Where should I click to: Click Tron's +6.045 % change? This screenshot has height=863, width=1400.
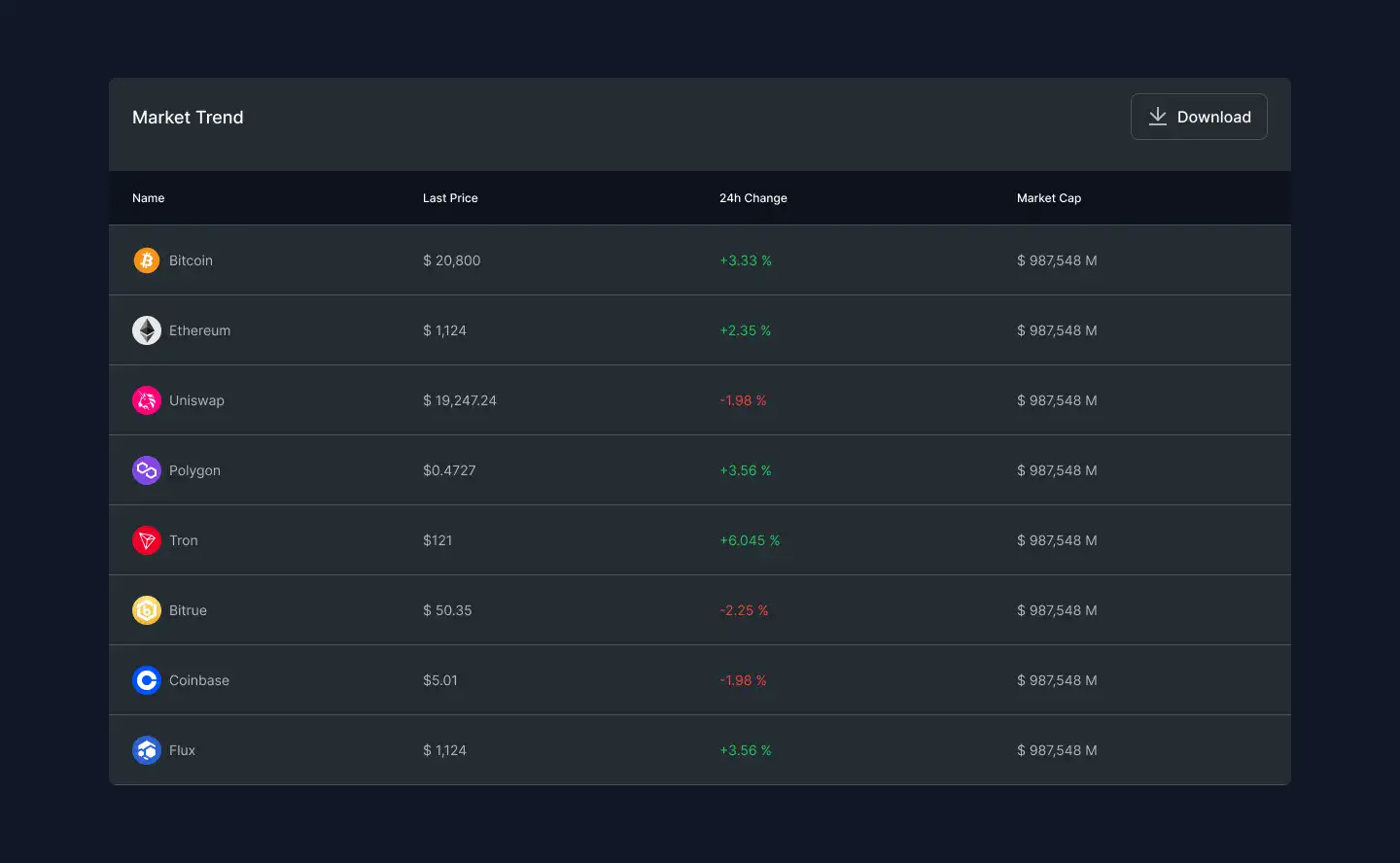(x=750, y=540)
